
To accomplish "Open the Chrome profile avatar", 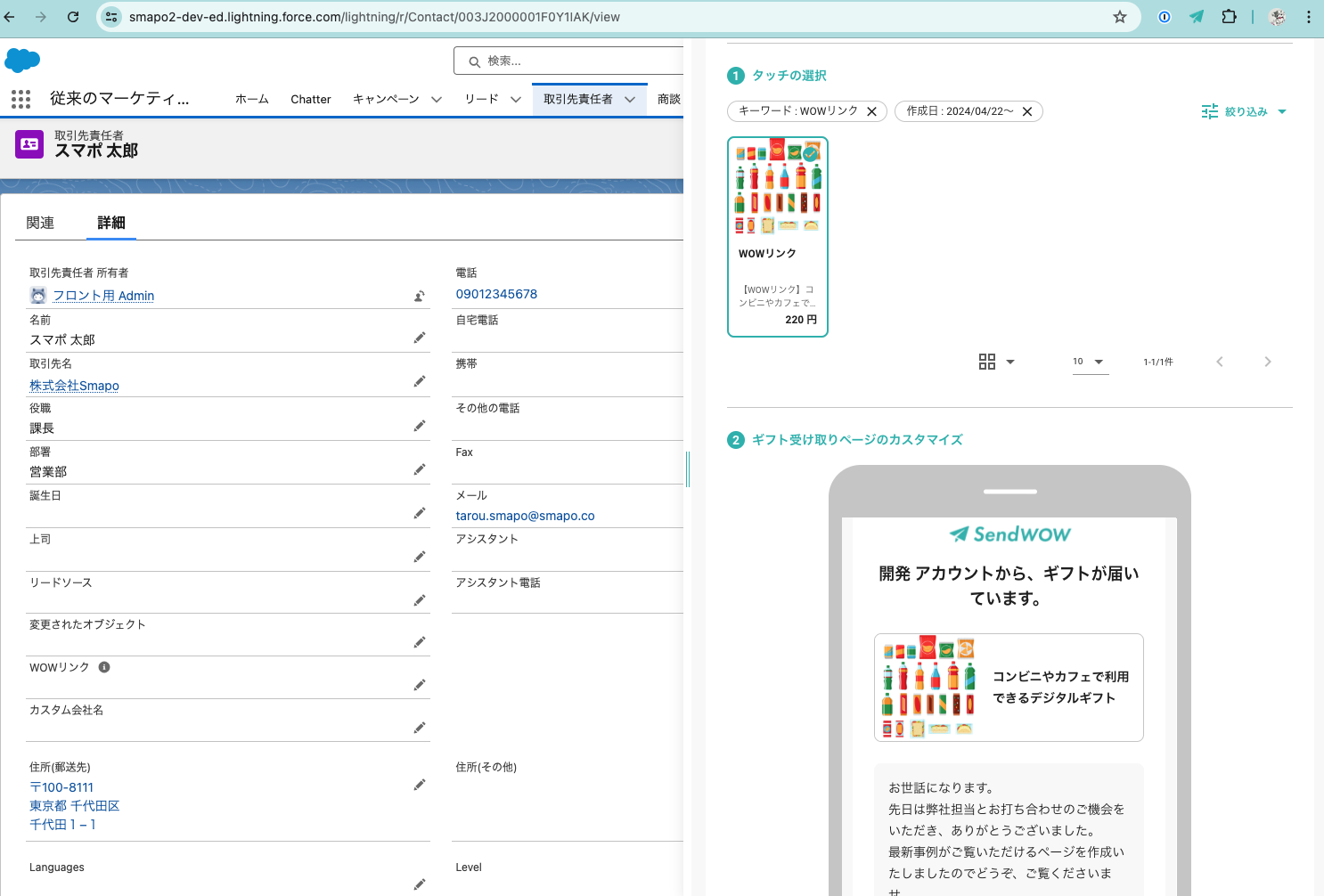I will click(1277, 17).
